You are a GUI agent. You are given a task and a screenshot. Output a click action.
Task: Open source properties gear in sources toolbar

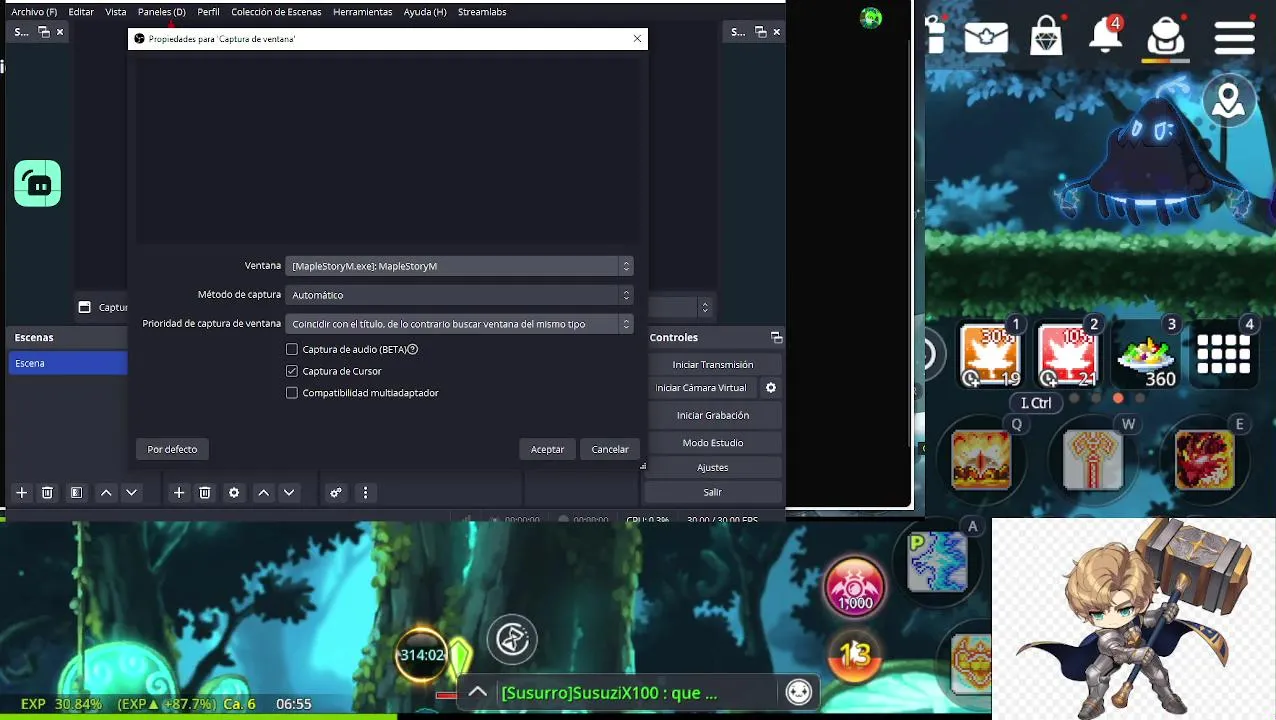234,493
